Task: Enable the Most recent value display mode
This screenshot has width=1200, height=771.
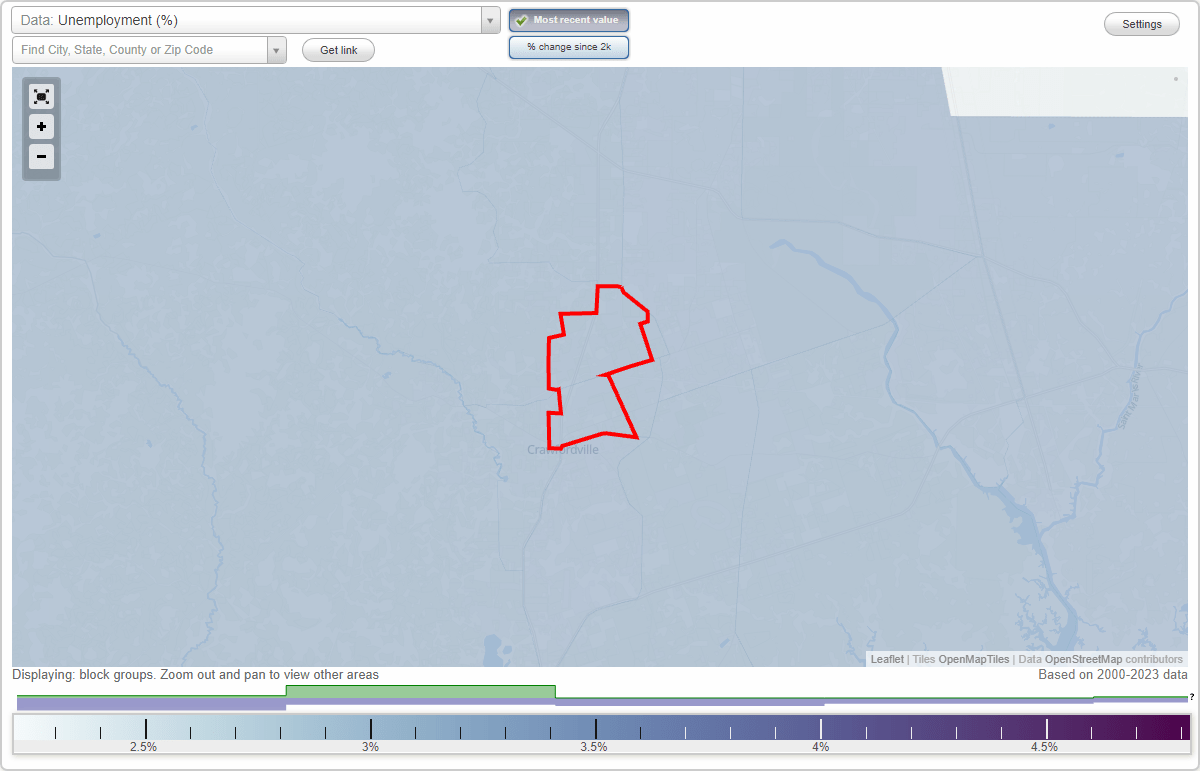Action: tap(568, 20)
